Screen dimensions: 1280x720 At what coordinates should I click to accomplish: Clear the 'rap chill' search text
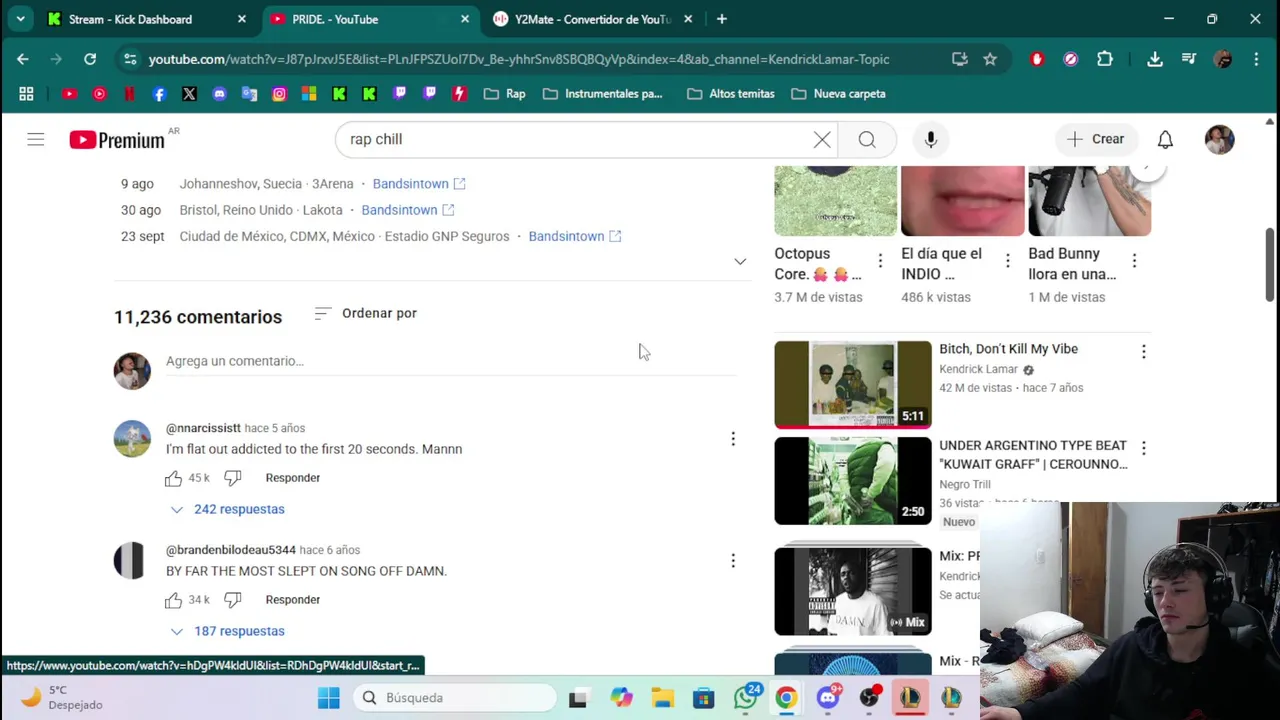pyautogui.click(x=822, y=140)
